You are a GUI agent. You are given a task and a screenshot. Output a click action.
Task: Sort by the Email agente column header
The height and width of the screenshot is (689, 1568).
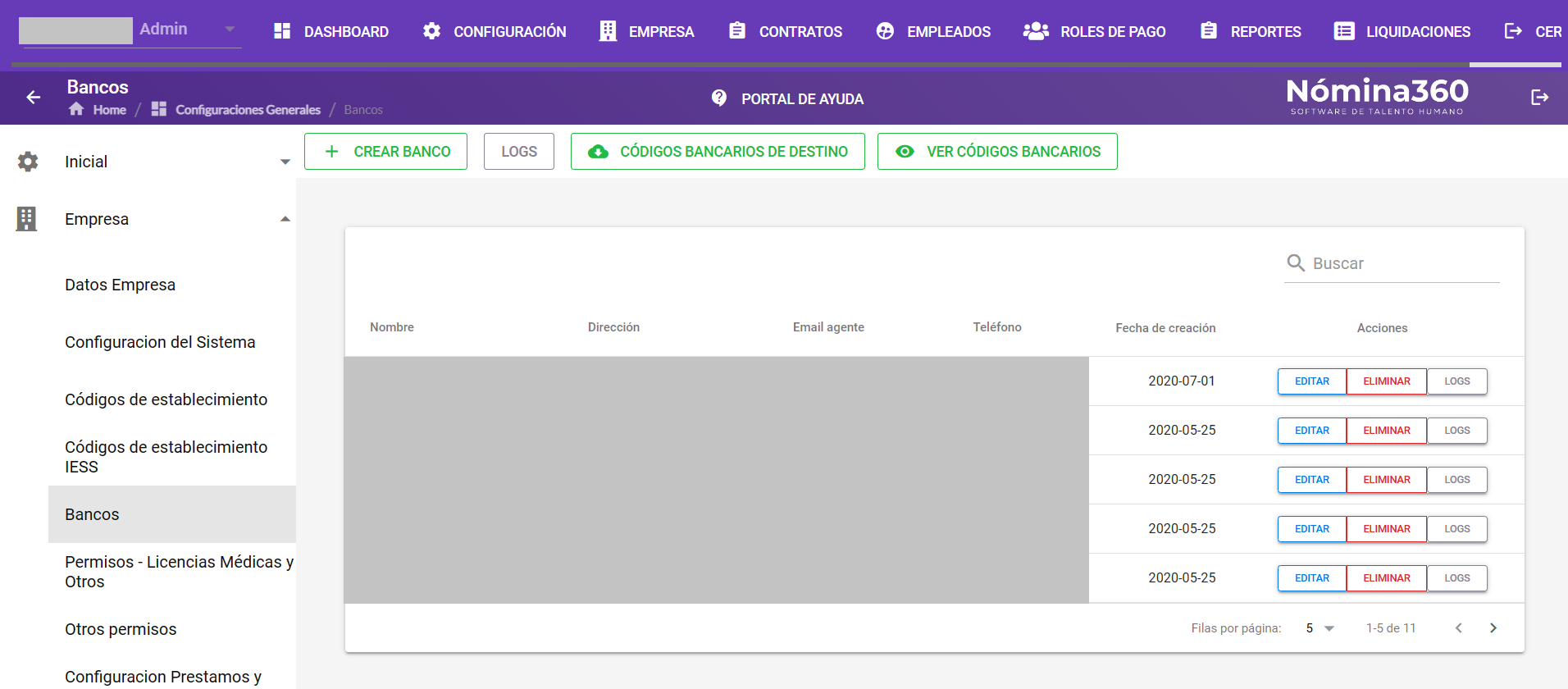(x=828, y=327)
